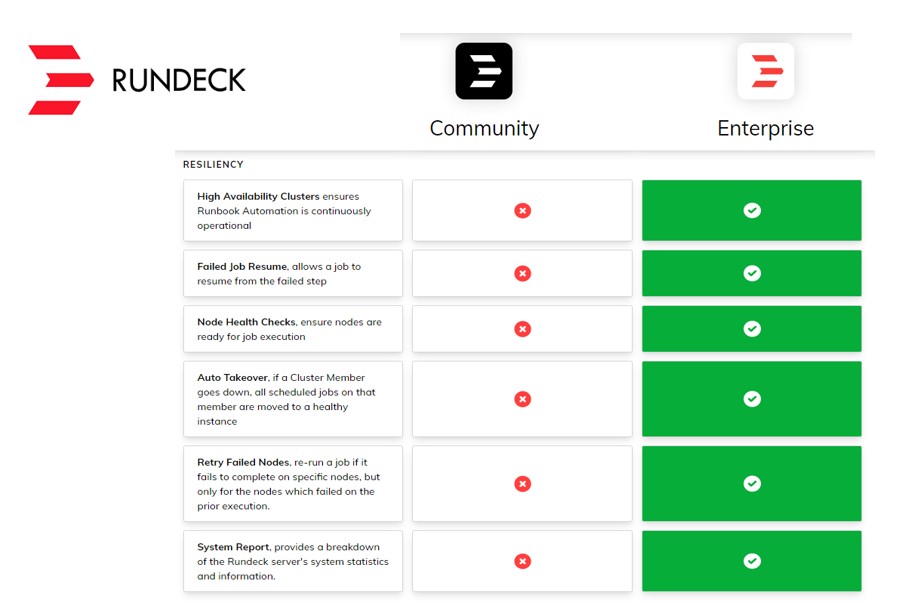
Task: Select the Community column heading
Action: (484, 128)
